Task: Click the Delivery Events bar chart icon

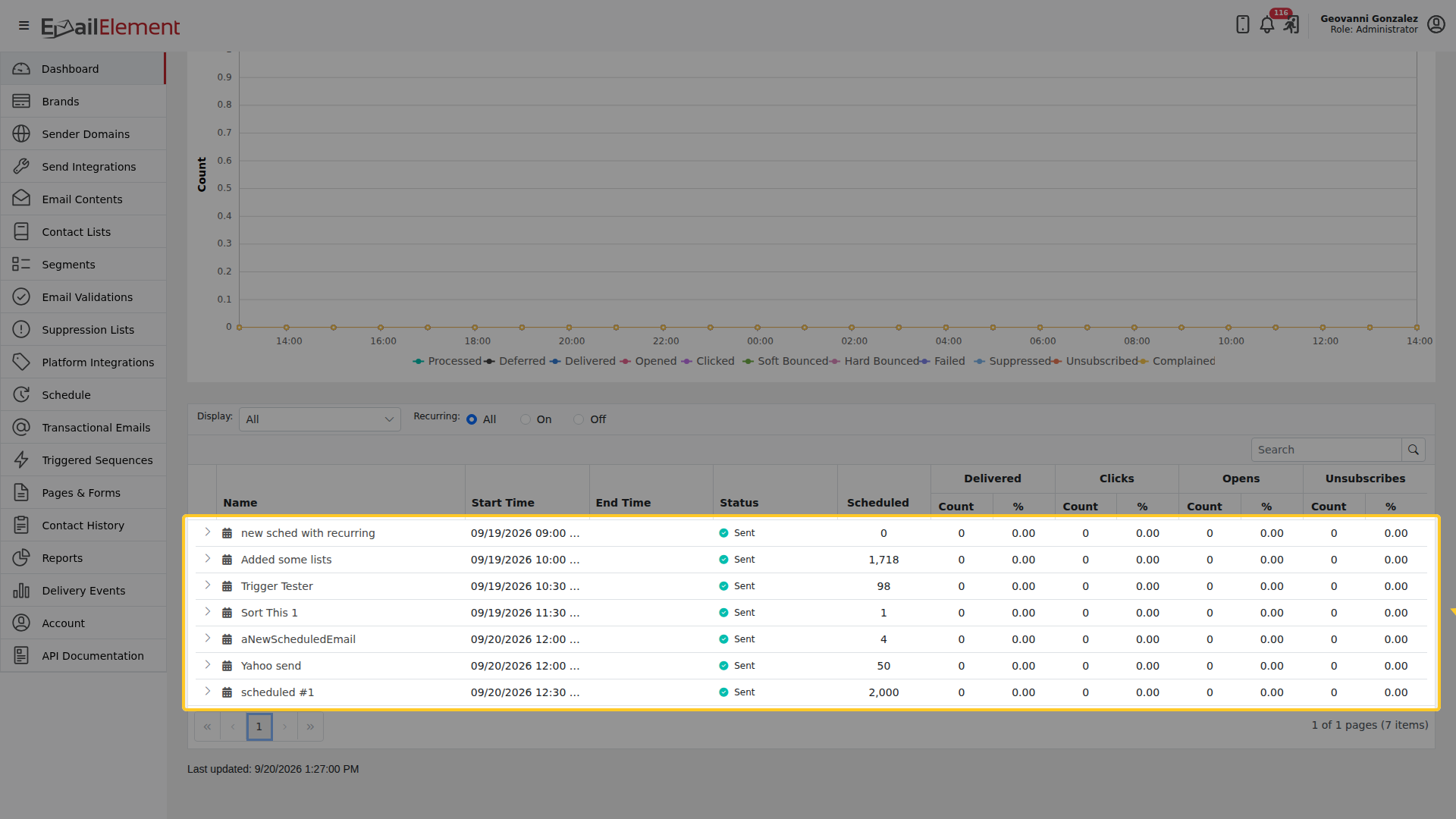Action: coord(21,590)
